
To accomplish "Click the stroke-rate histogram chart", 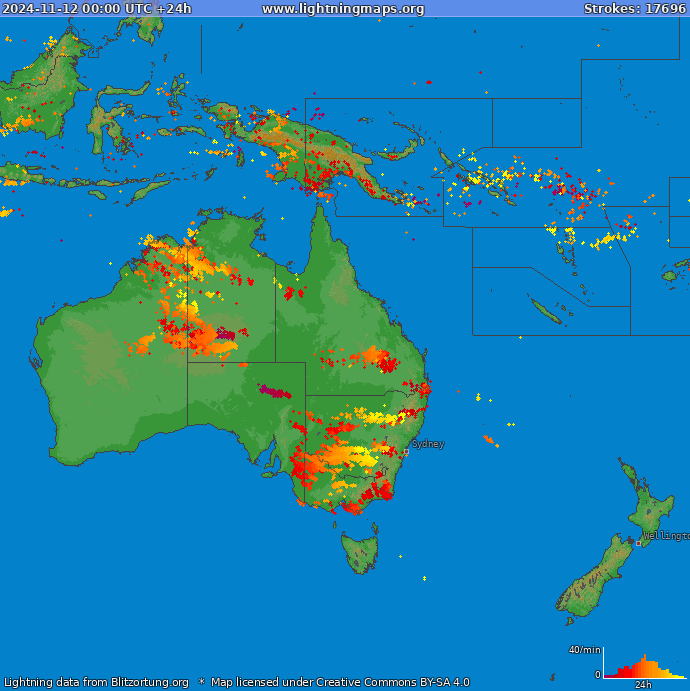I will click(642, 666).
